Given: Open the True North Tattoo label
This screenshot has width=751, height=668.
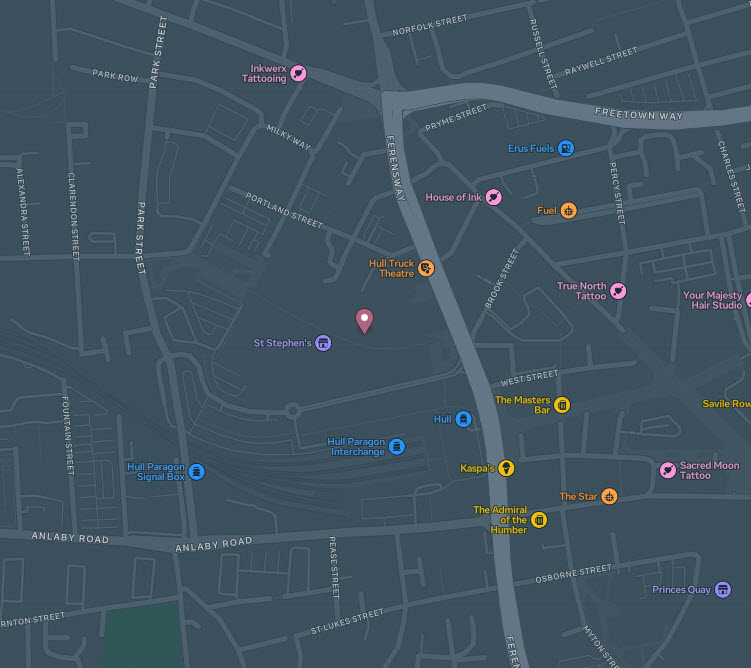Looking at the screenshot, I should tap(581, 291).
